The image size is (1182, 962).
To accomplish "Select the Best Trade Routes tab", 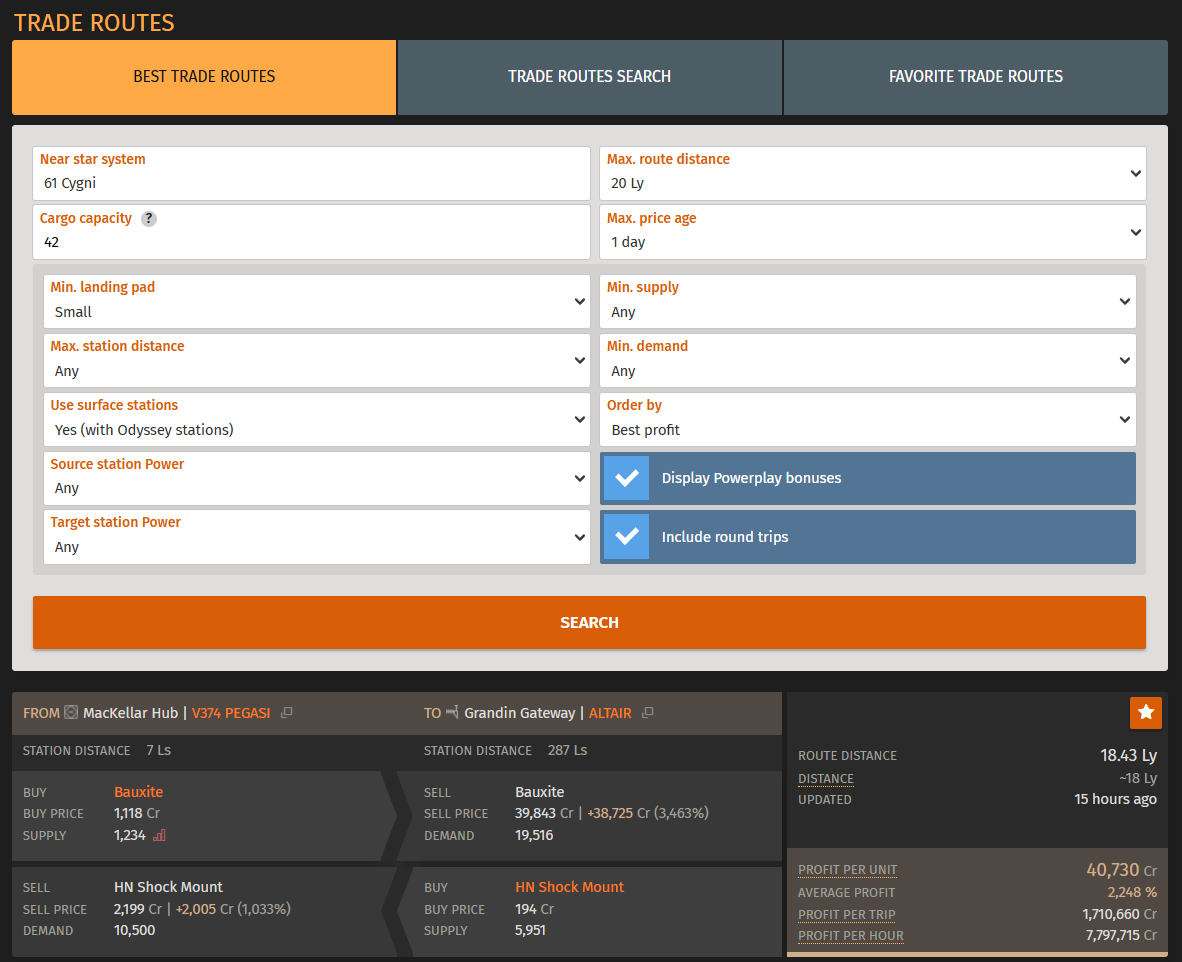I will pyautogui.click(x=204, y=77).
